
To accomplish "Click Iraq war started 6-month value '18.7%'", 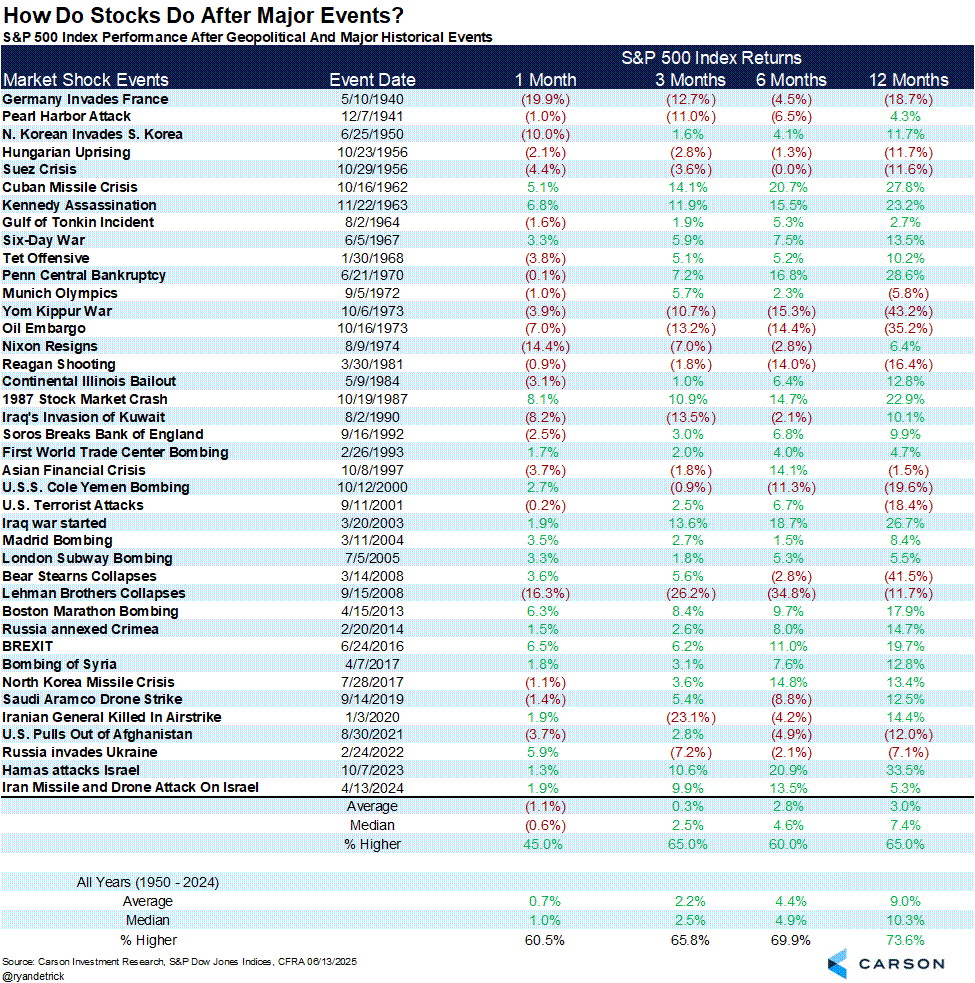I will [788, 523].
